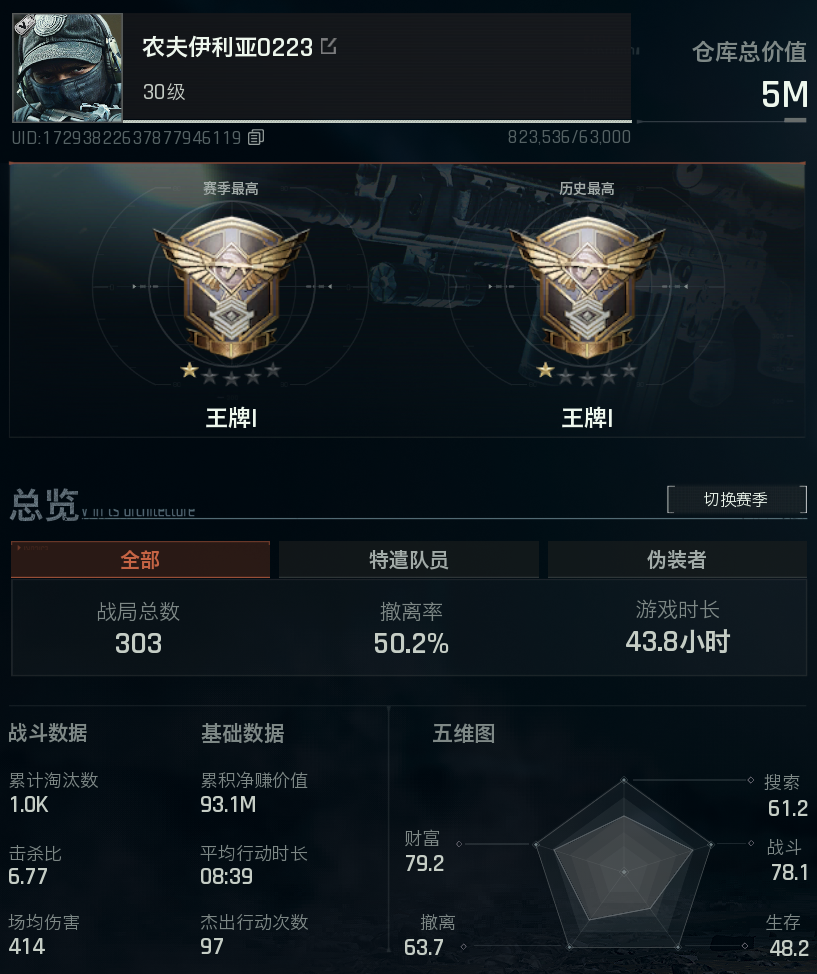Select the 战斗 78.1 radar label
The image size is (817, 974).
787,860
